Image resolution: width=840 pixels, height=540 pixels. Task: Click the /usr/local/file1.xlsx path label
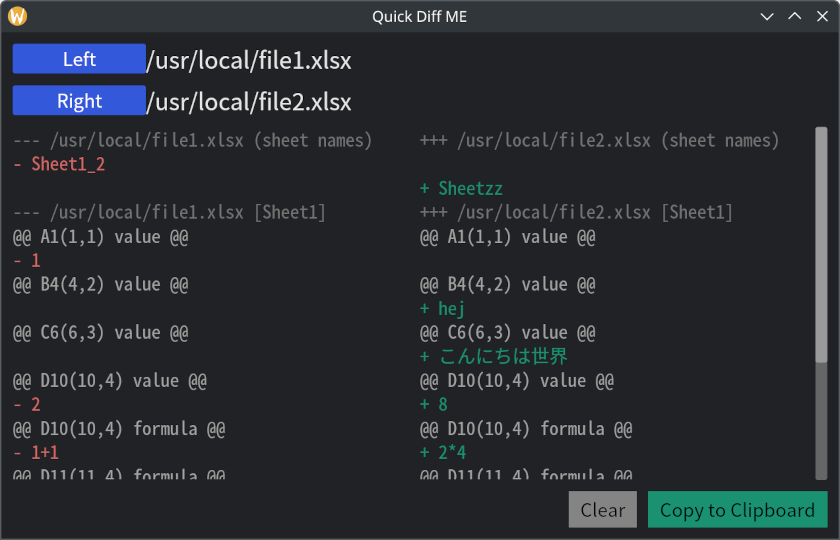(x=249, y=61)
